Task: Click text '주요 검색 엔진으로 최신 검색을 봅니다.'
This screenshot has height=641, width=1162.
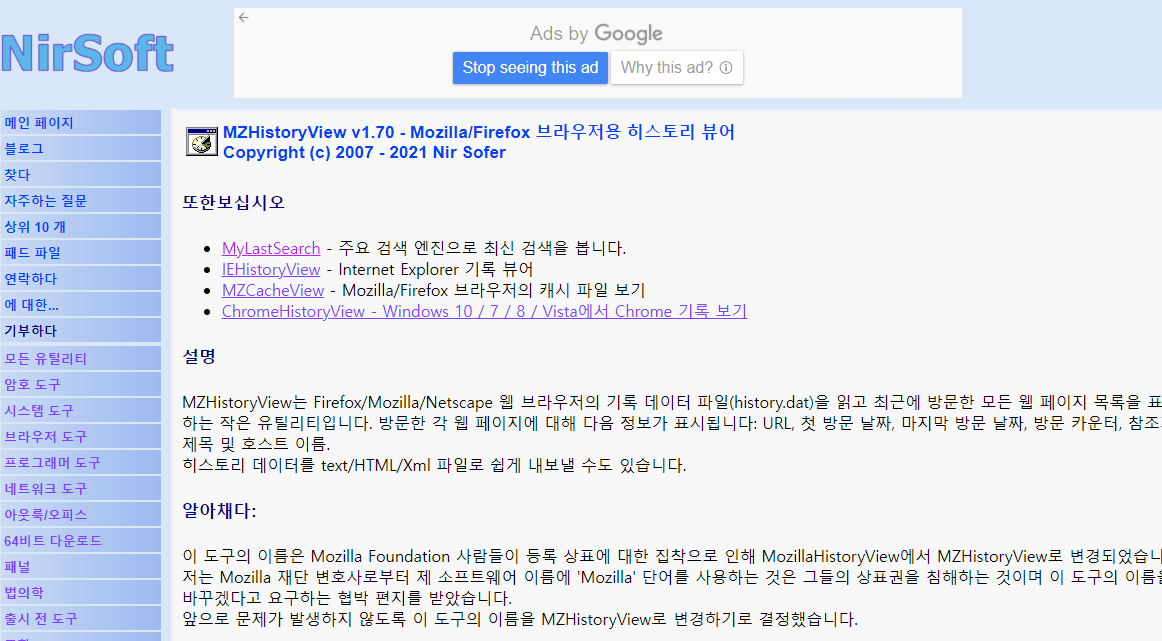Action: tap(482, 248)
